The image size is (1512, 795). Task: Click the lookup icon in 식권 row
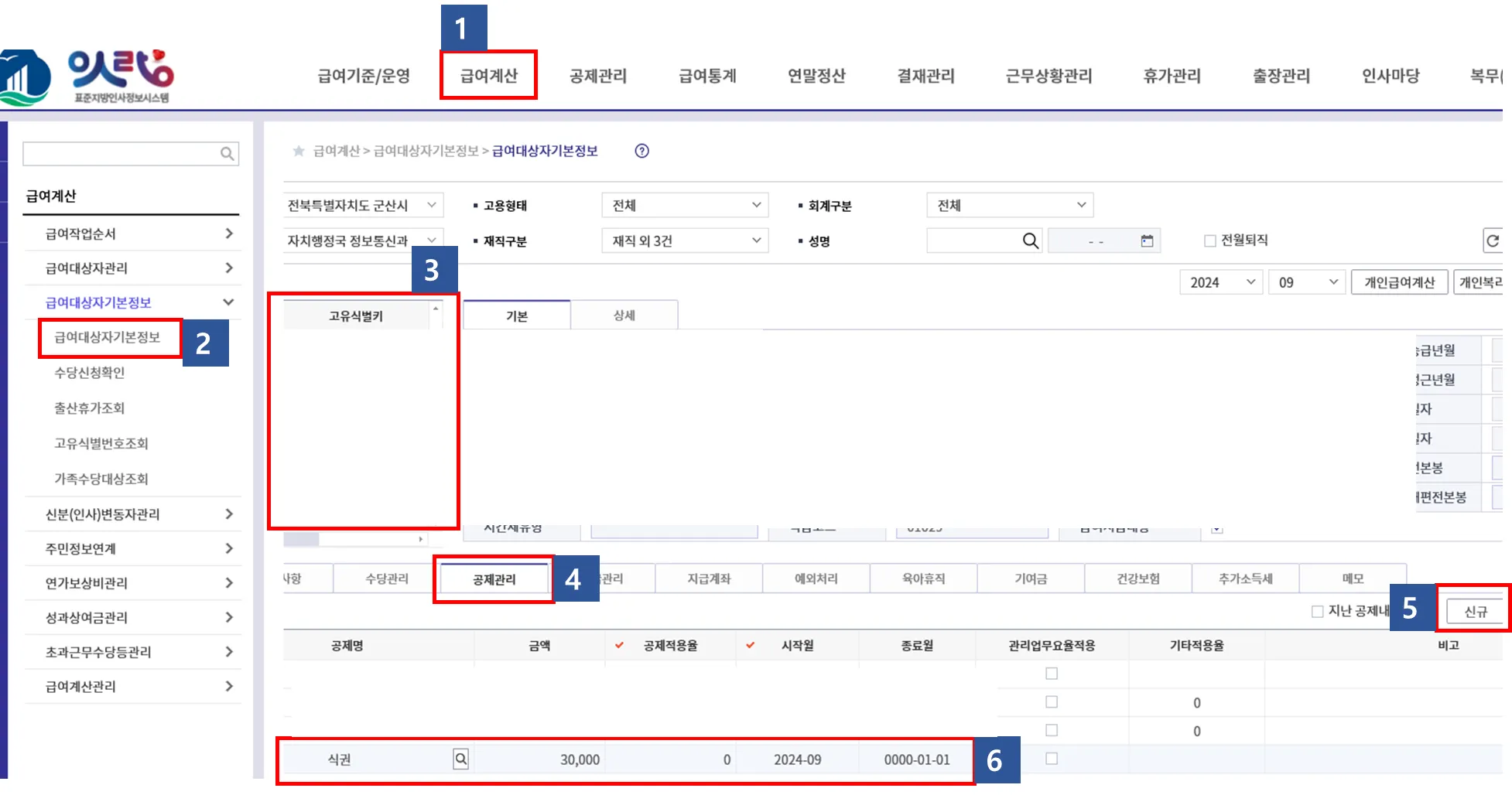pyautogui.click(x=460, y=759)
